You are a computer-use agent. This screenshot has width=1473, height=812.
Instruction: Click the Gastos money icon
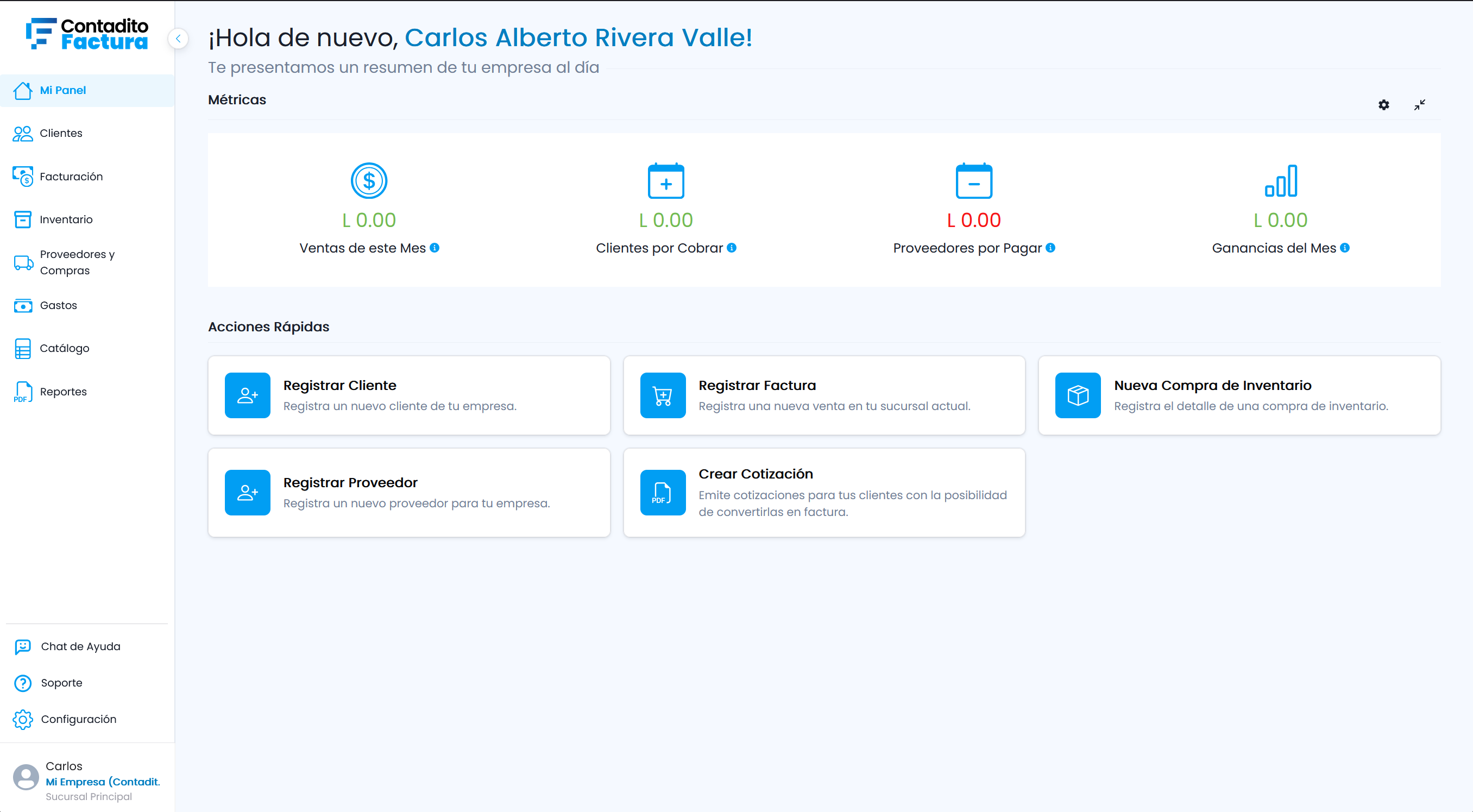23,306
